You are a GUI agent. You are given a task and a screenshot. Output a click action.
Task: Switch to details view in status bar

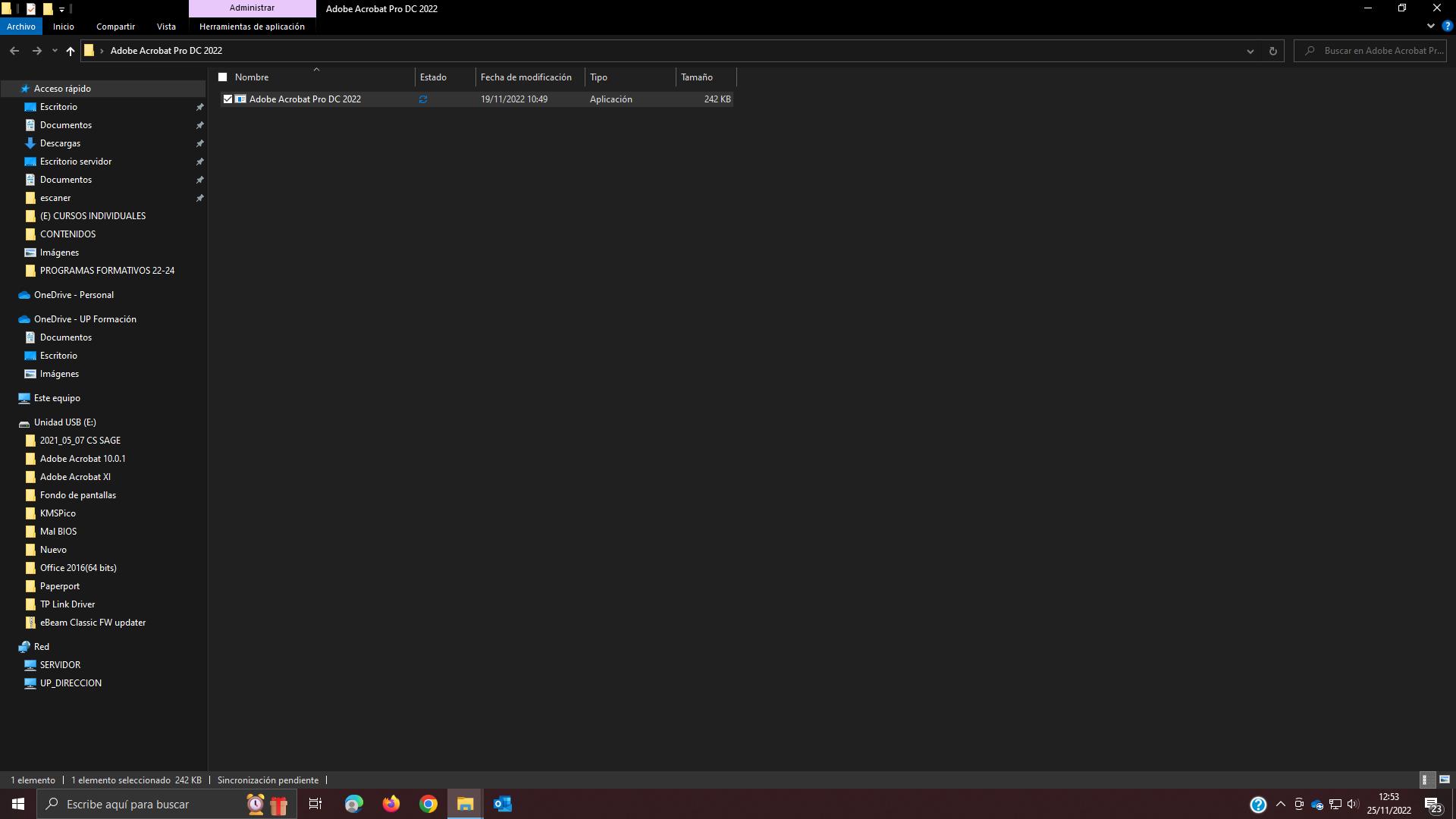pos(1425,780)
